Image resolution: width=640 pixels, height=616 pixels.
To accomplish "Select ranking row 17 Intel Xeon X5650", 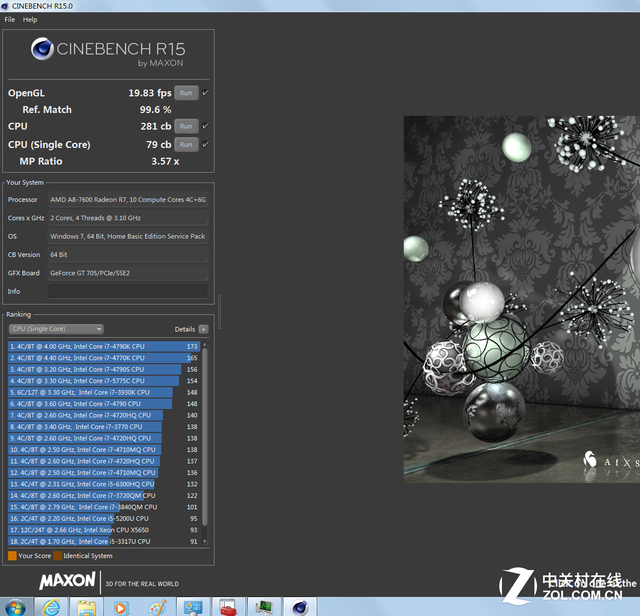I will [x=104, y=530].
